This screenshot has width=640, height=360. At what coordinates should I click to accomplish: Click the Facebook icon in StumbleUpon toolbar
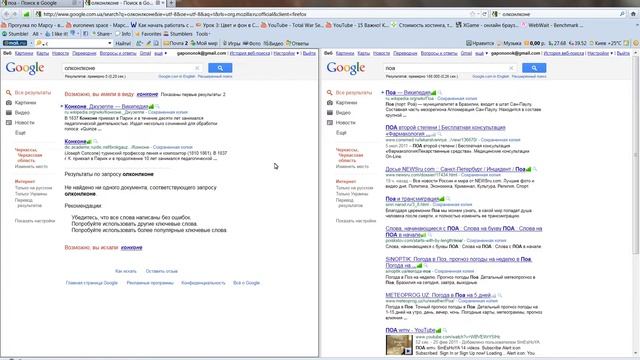tap(86, 34)
